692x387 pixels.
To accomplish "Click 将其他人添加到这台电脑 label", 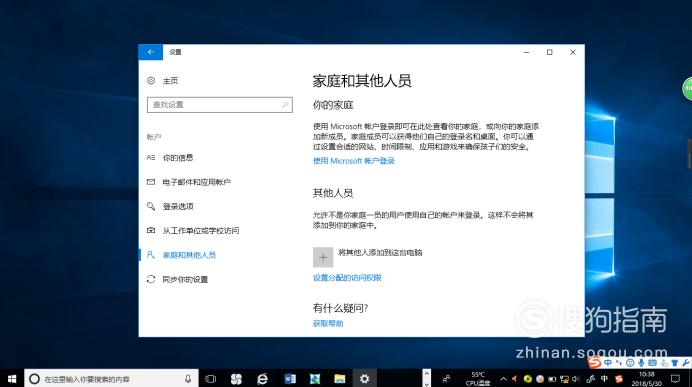I will click(380, 252).
